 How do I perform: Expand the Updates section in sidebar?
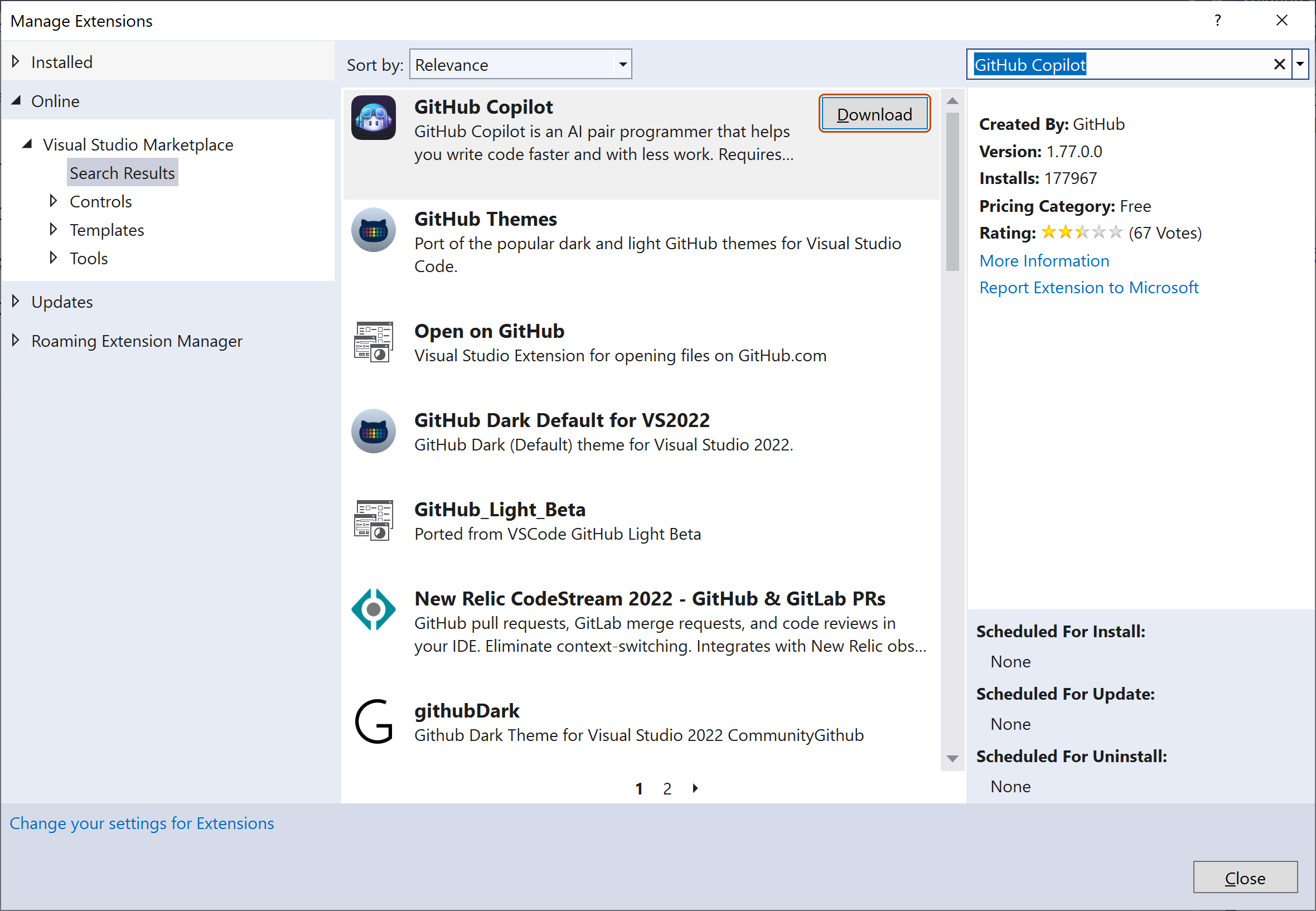(x=18, y=301)
